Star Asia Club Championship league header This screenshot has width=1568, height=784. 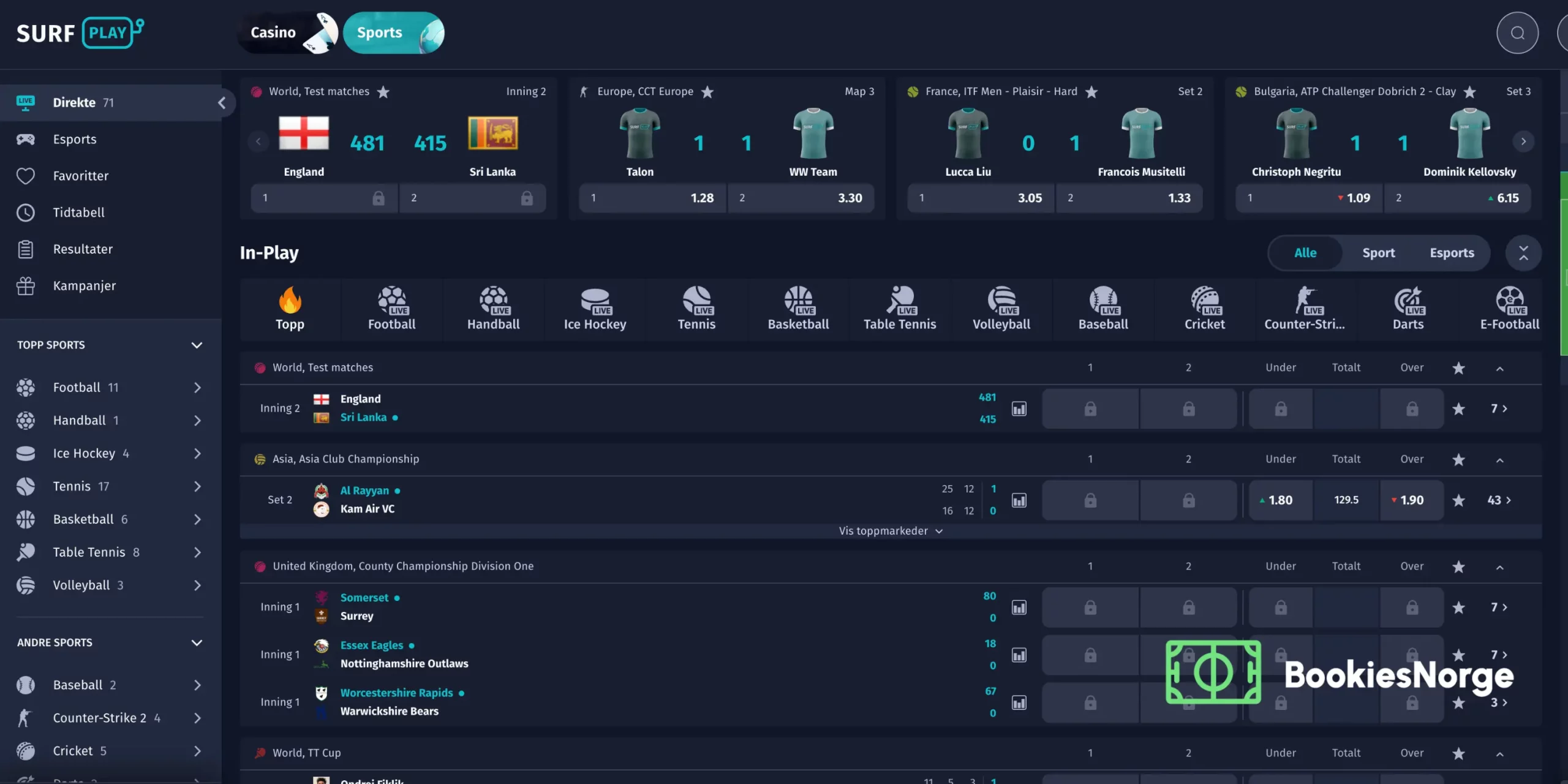click(x=1459, y=459)
